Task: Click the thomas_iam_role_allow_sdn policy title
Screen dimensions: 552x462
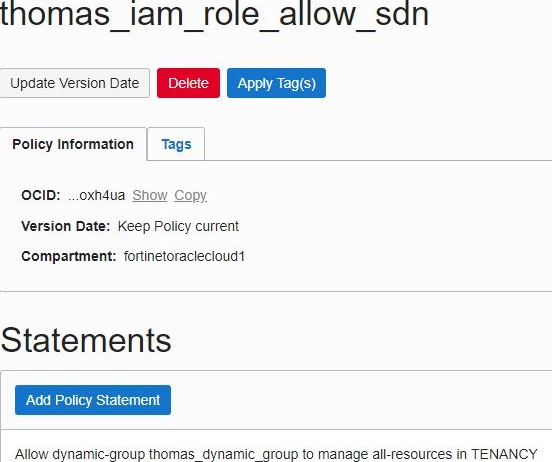Action: pos(214,14)
